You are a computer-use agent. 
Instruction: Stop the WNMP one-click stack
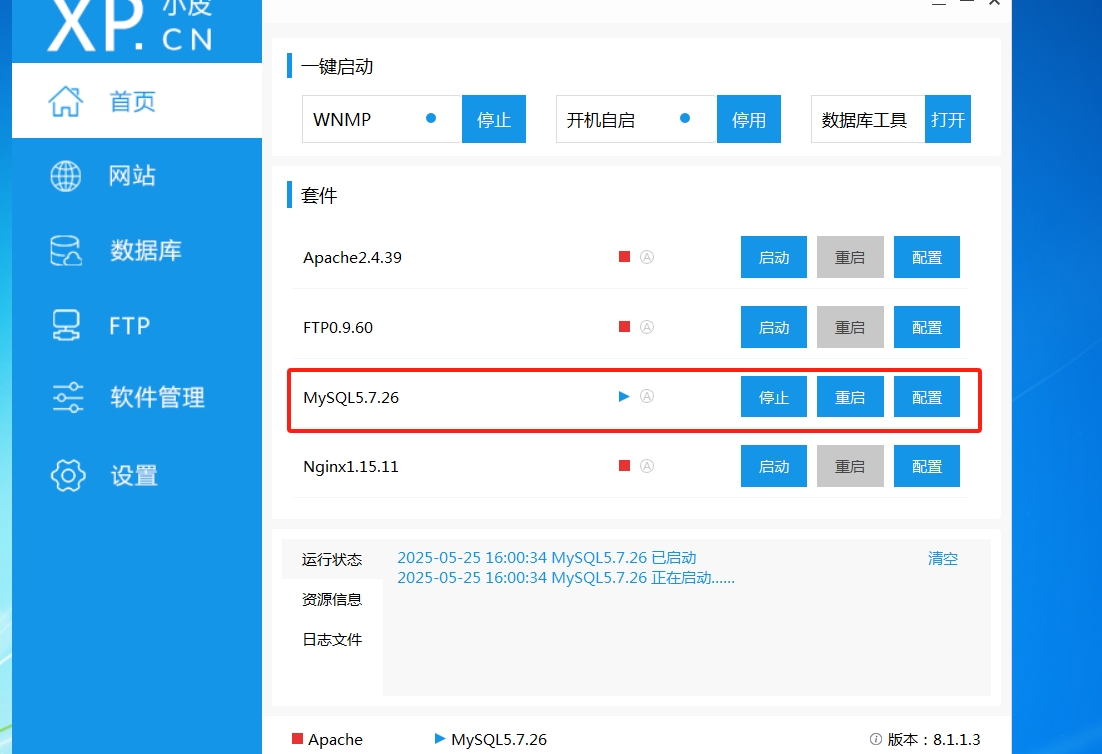493,119
